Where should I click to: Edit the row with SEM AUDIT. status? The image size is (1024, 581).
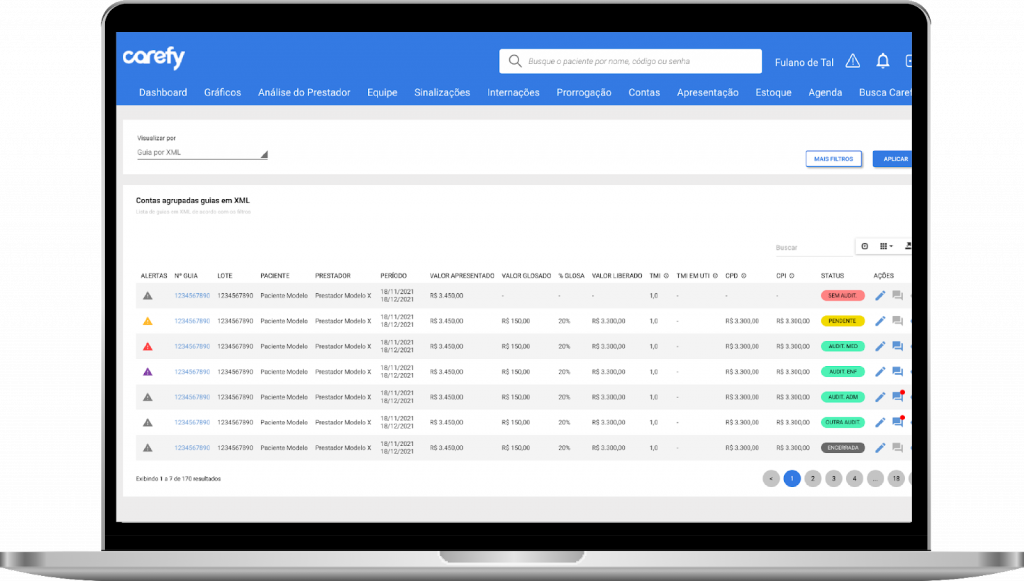click(x=880, y=295)
